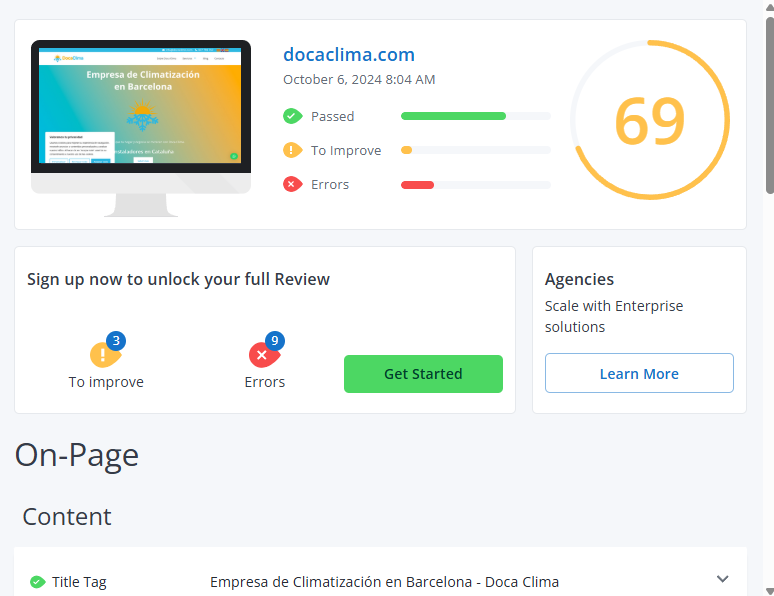Click the Empresa de Climatización title tag value
This screenshot has height=596, width=774.
pyautogui.click(x=384, y=582)
